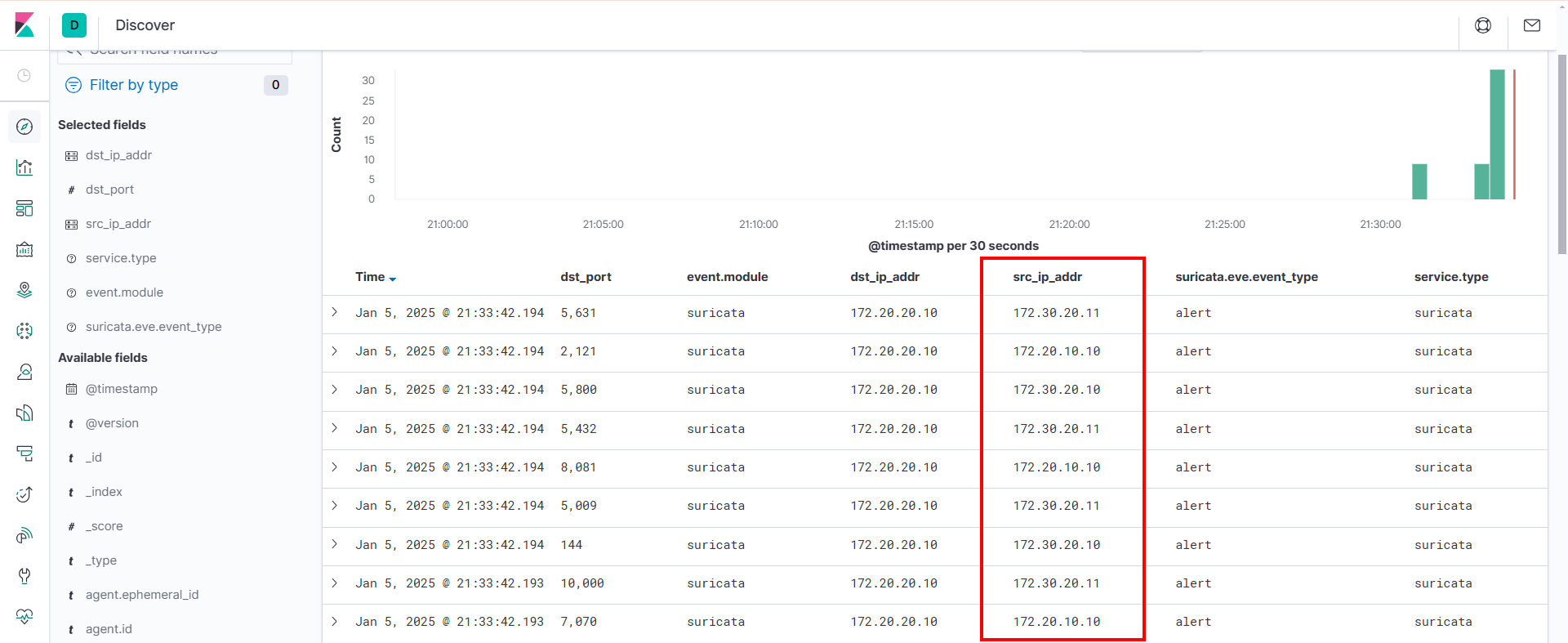Screen dimensions: 1568x643
Task: Open the green D space selector
Action: pyautogui.click(x=74, y=25)
